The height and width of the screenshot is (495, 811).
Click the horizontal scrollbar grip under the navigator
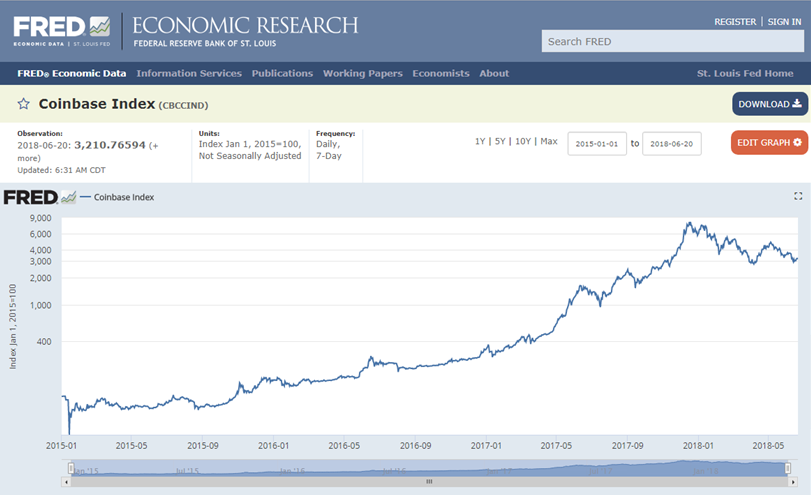pos(429,482)
